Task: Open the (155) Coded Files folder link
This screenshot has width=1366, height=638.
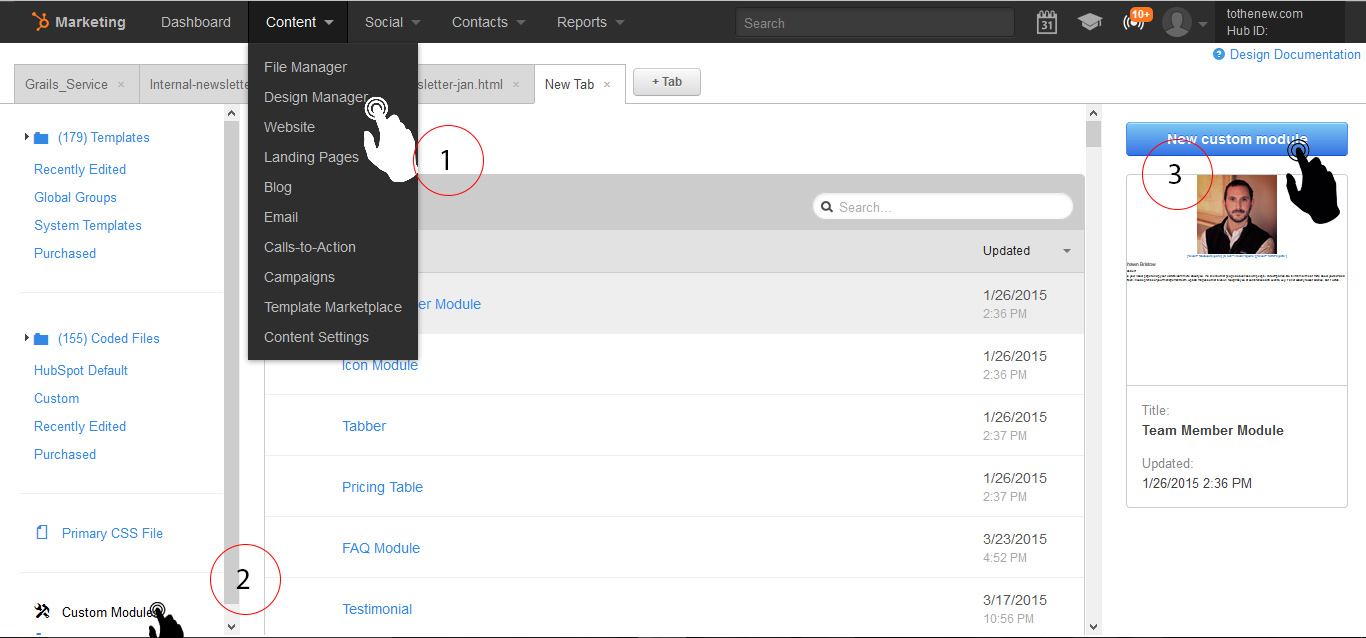Action: click(x=109, y=339)
